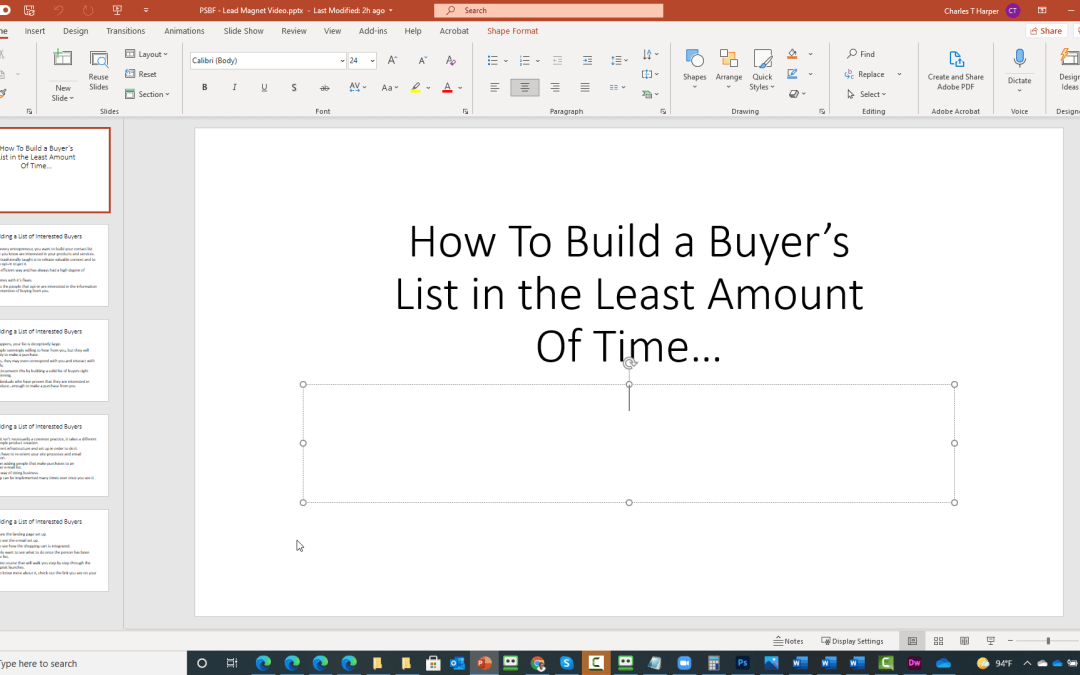Open Bullets dropdown arrow
This screenshot has width=1080, height=675.
pyautogui.click(x=506, y=61)
